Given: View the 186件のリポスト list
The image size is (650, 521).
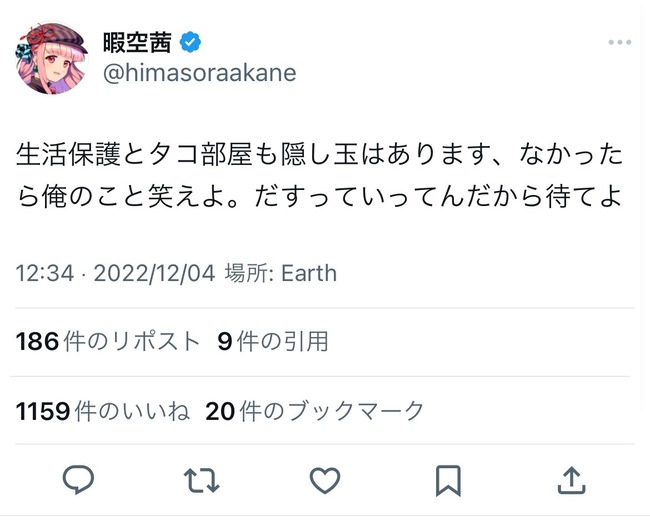Looking at the screenshot, I should (x=108, y=341).
